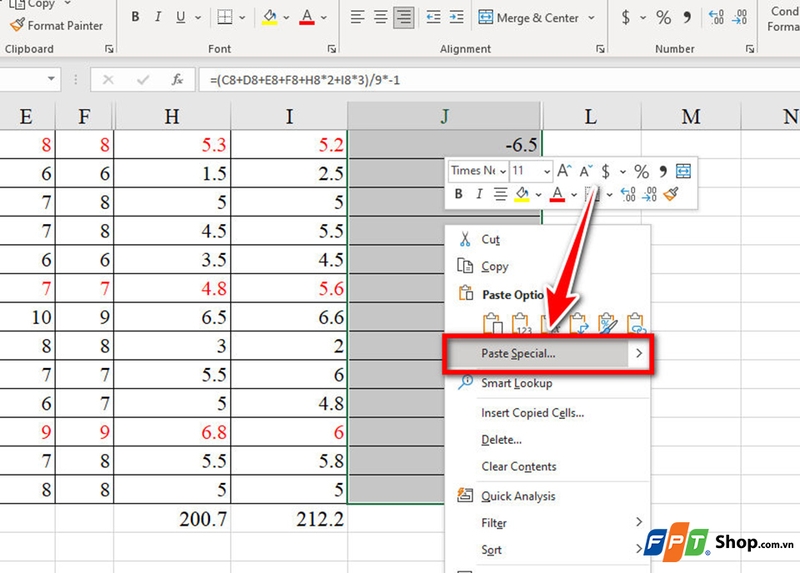
Task: Click mini toolbar center align icon
Action: pos(500,194)
